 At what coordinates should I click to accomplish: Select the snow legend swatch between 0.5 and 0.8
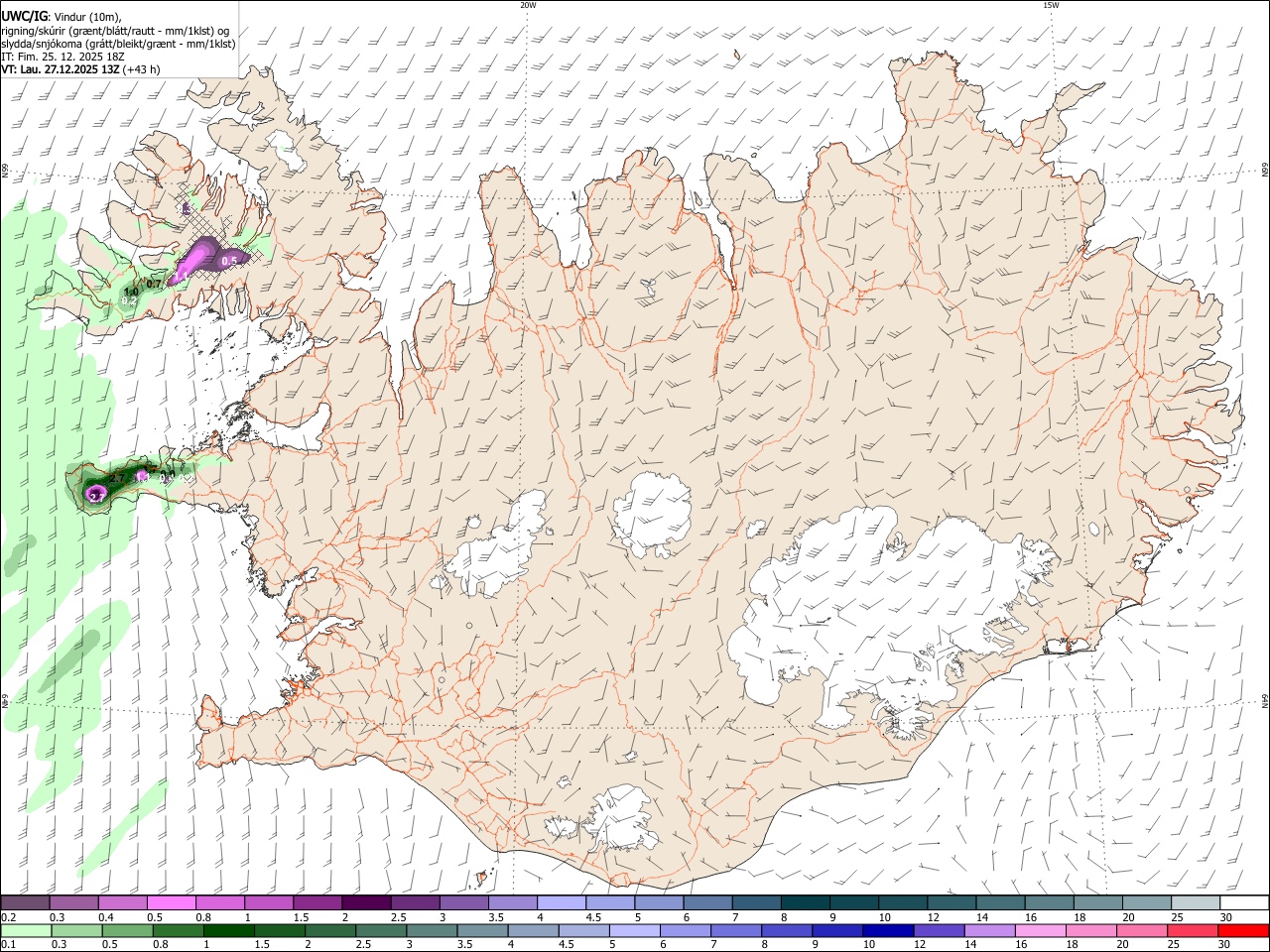click(x=170, y=903)
